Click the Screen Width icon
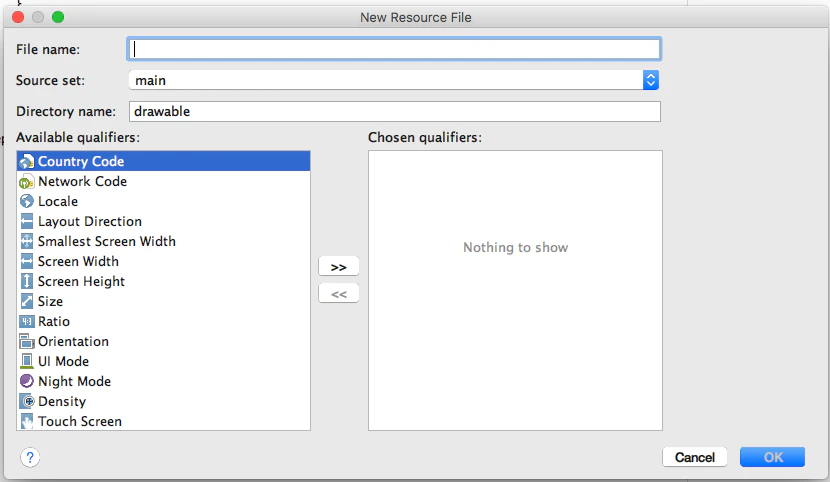 26,261
